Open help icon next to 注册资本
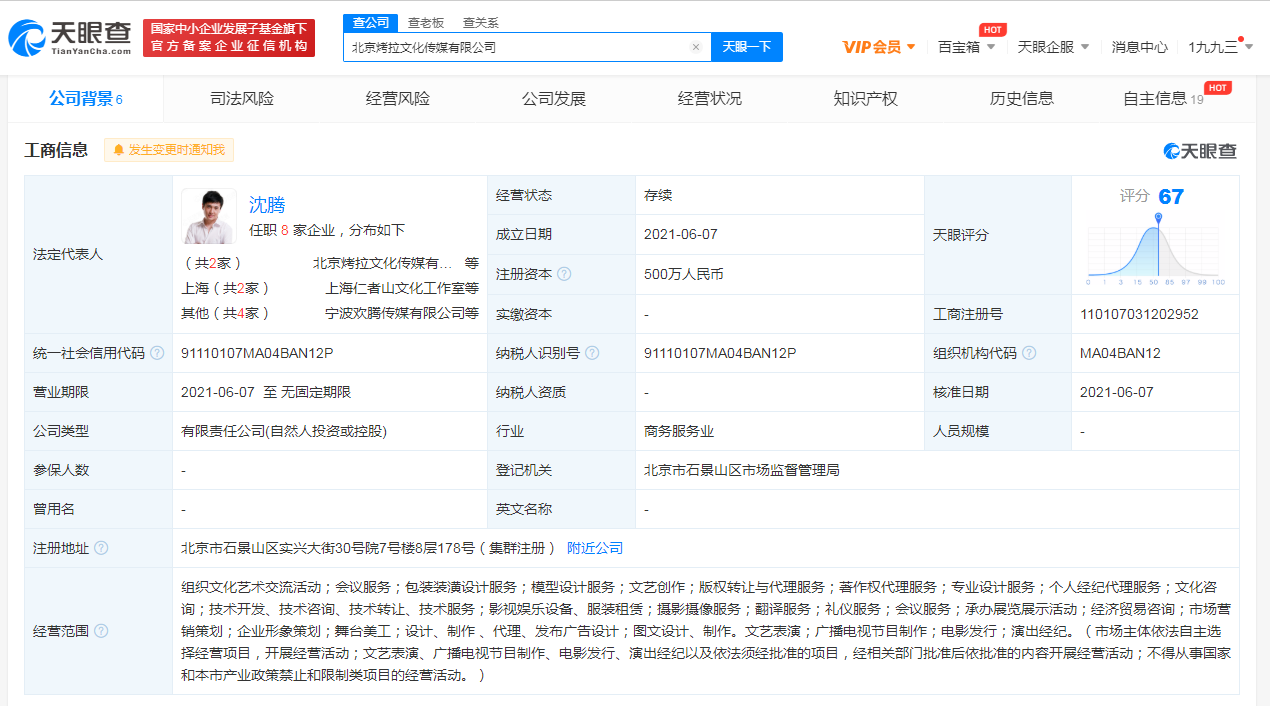The image size is (1270, 706). click(x=564, y=274)
